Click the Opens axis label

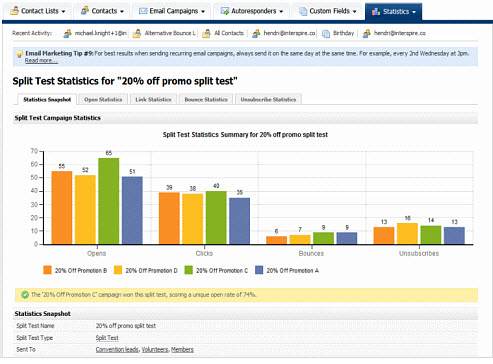tap(96, 253)
